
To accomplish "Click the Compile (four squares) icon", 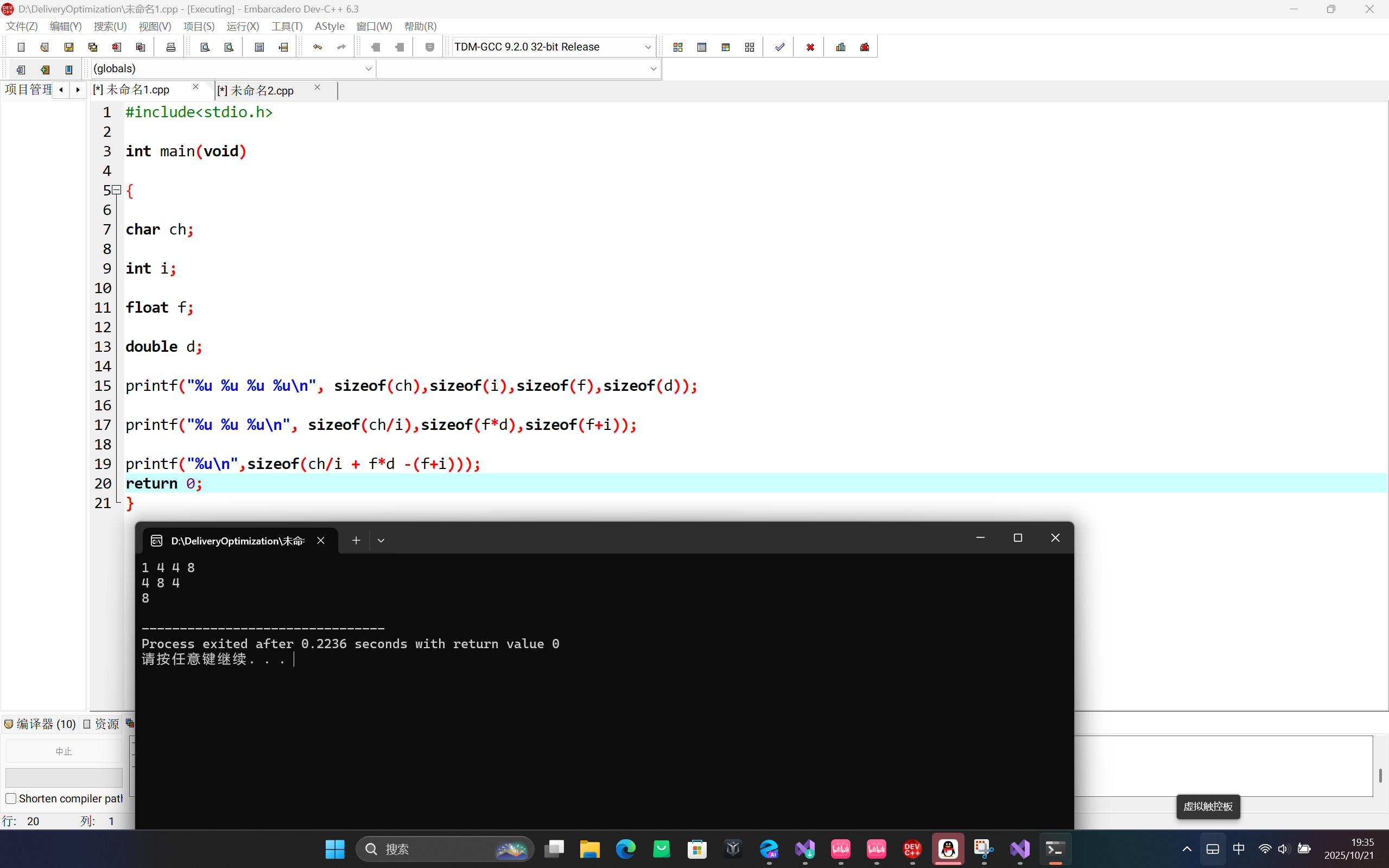I will [x=678, y=47].
